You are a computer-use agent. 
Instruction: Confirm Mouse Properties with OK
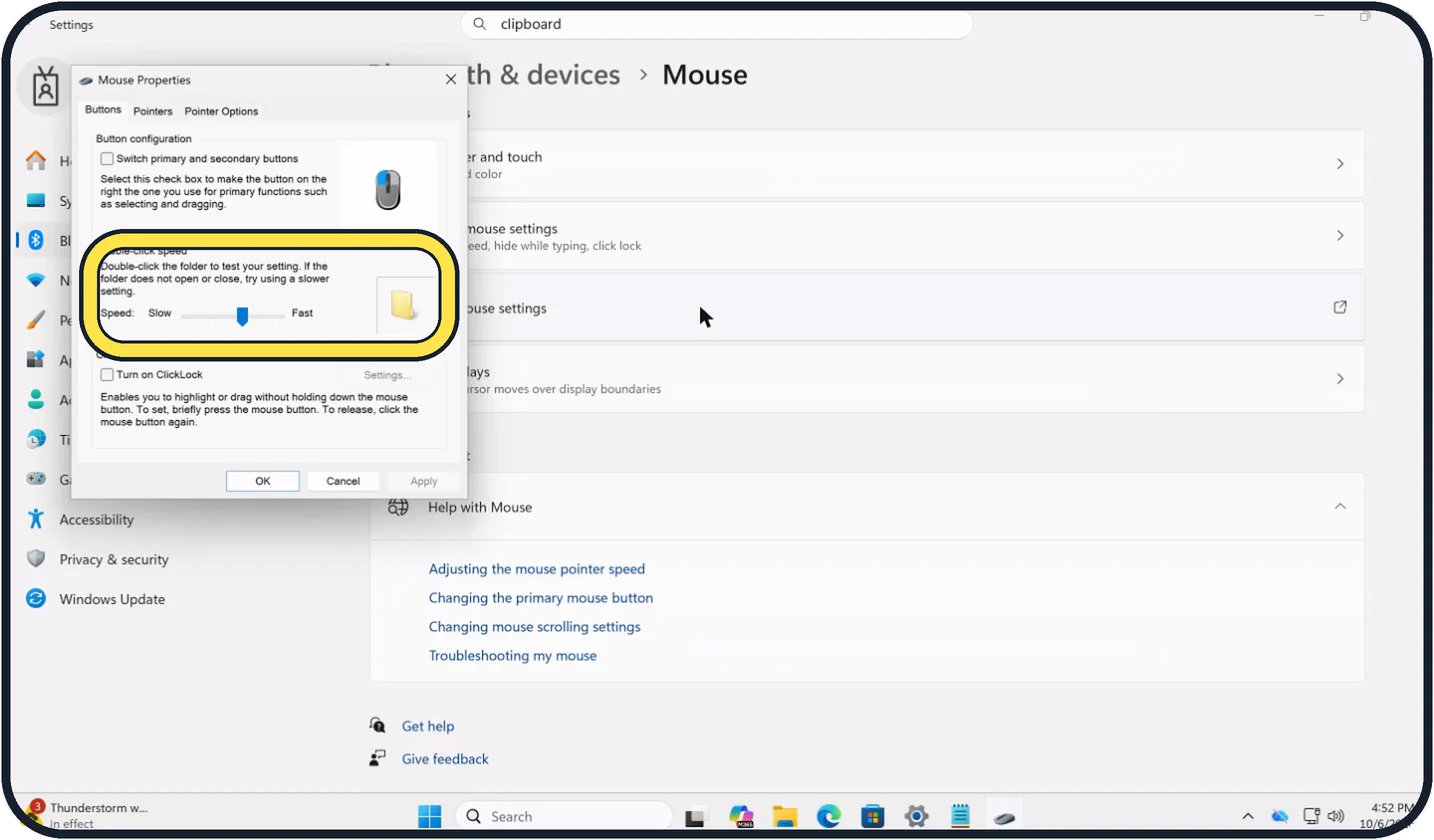coord(263,481)
